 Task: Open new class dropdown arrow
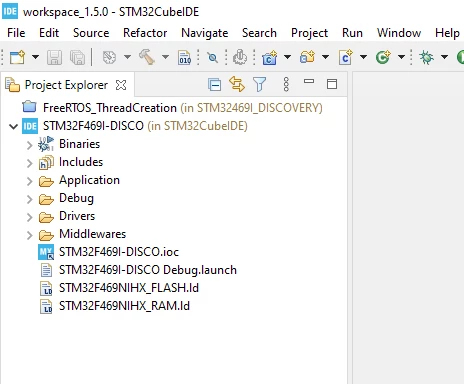click(402, 57)
